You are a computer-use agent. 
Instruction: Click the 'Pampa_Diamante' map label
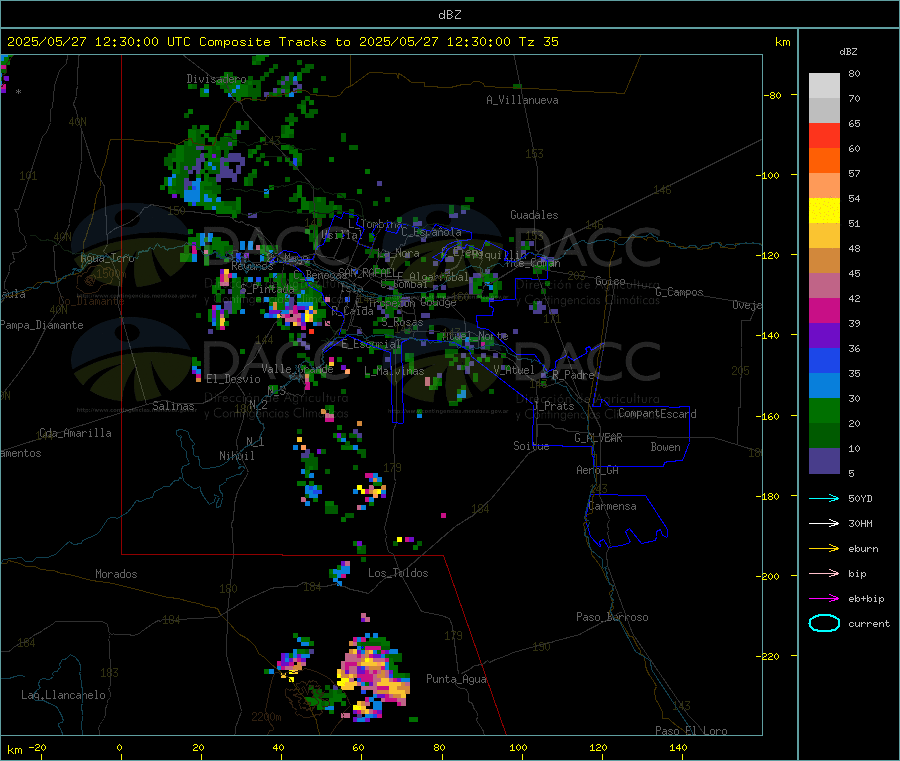pyautogui.click(x=42, y=325)
